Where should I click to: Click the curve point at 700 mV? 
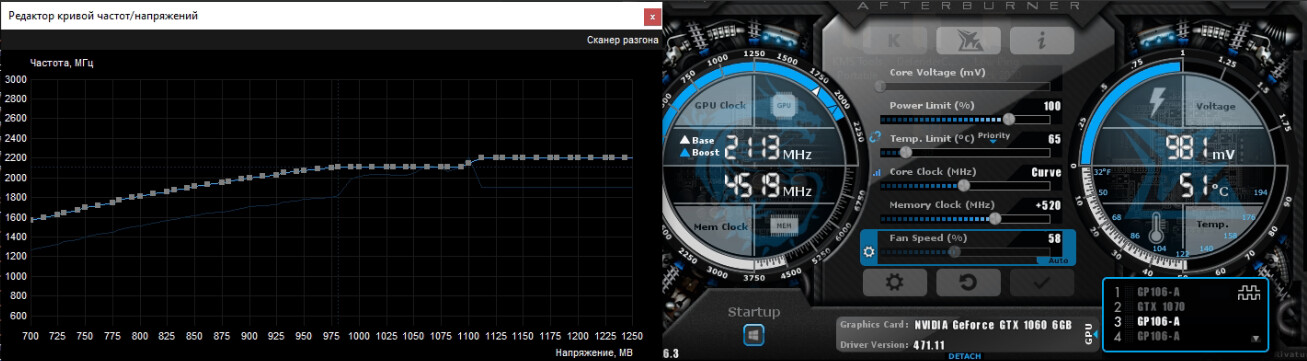coord(31,219)
